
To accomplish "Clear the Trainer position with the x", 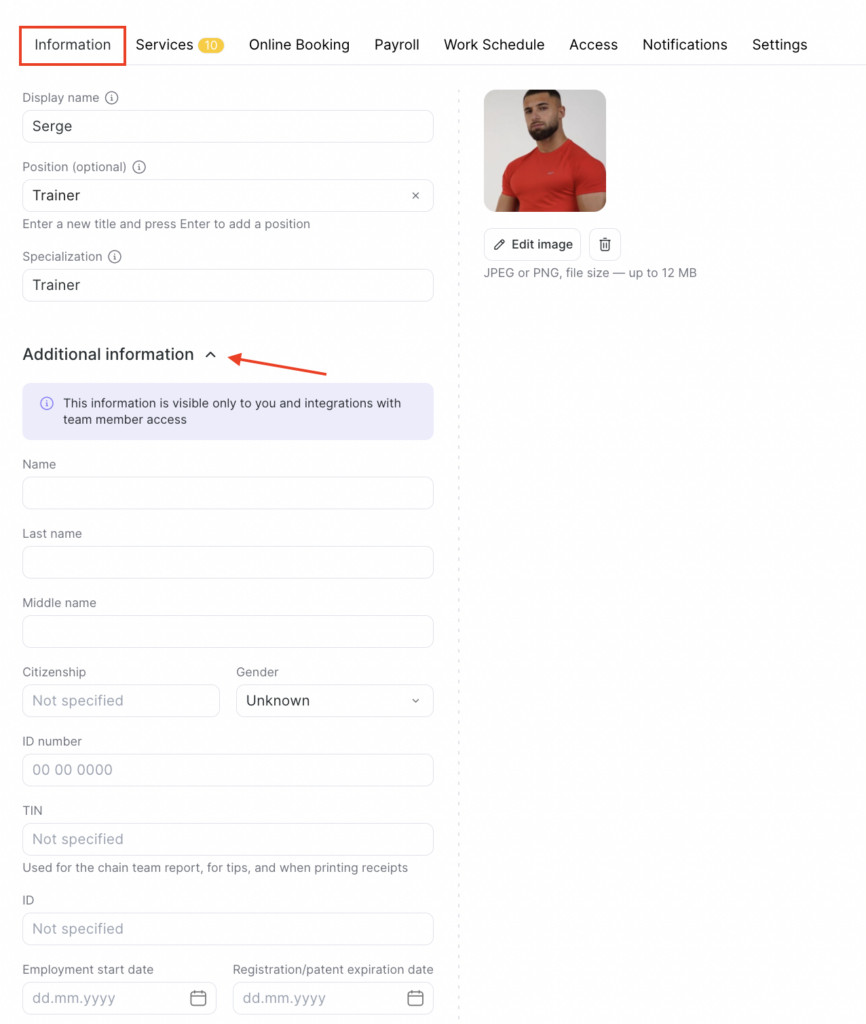I will tap(415, 196).
